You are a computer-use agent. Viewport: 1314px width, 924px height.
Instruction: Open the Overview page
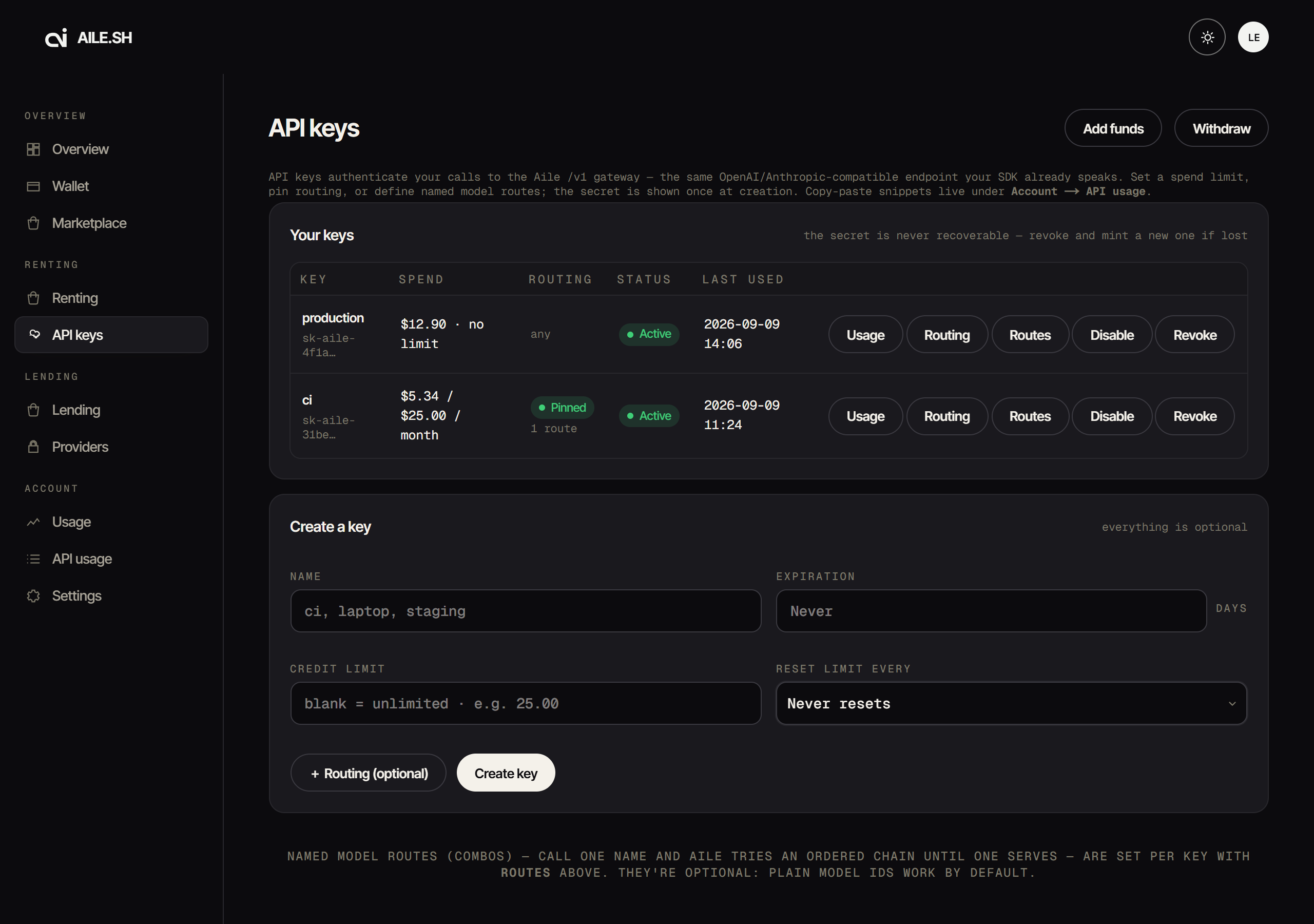click(111, 149)
